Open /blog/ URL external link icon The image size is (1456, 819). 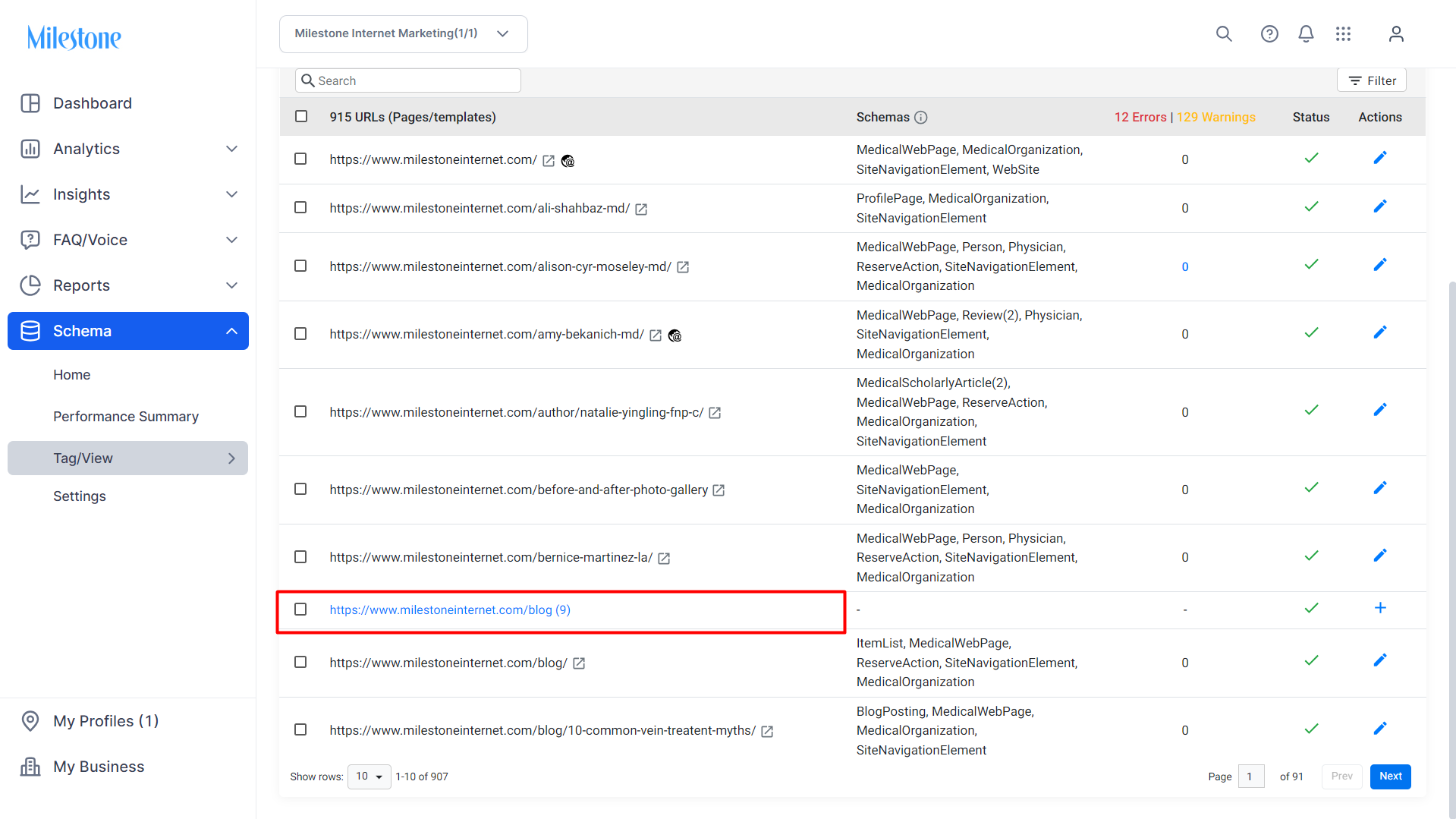(x=579, y=664)
